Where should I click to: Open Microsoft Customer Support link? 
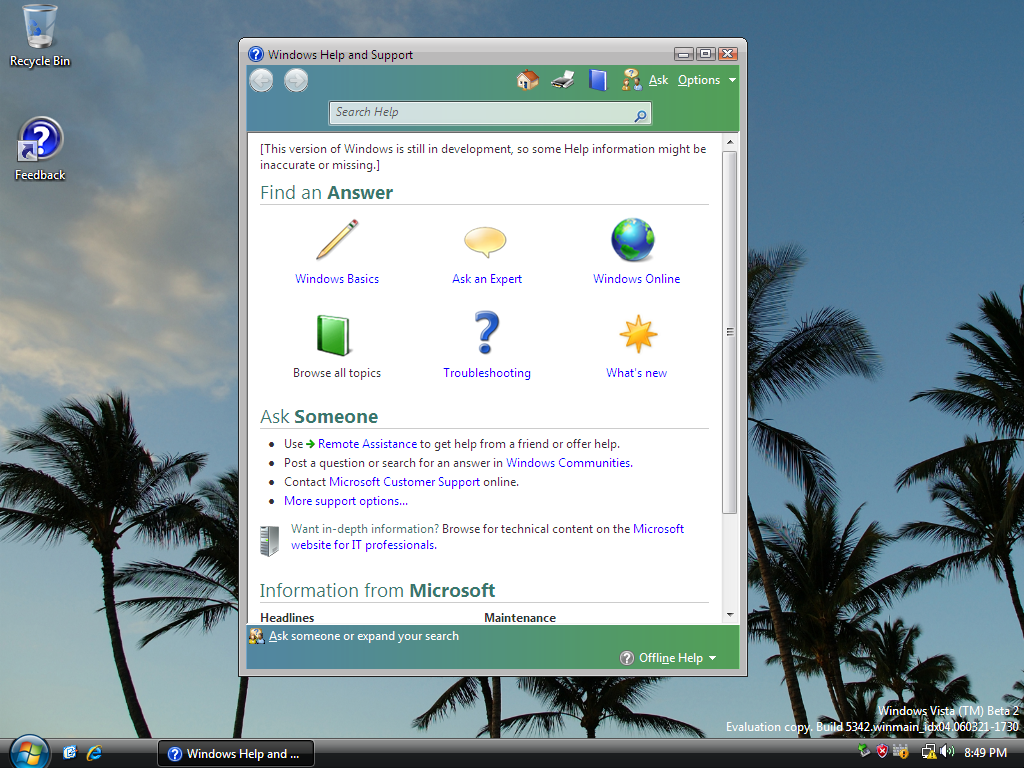tap(404, 482)
